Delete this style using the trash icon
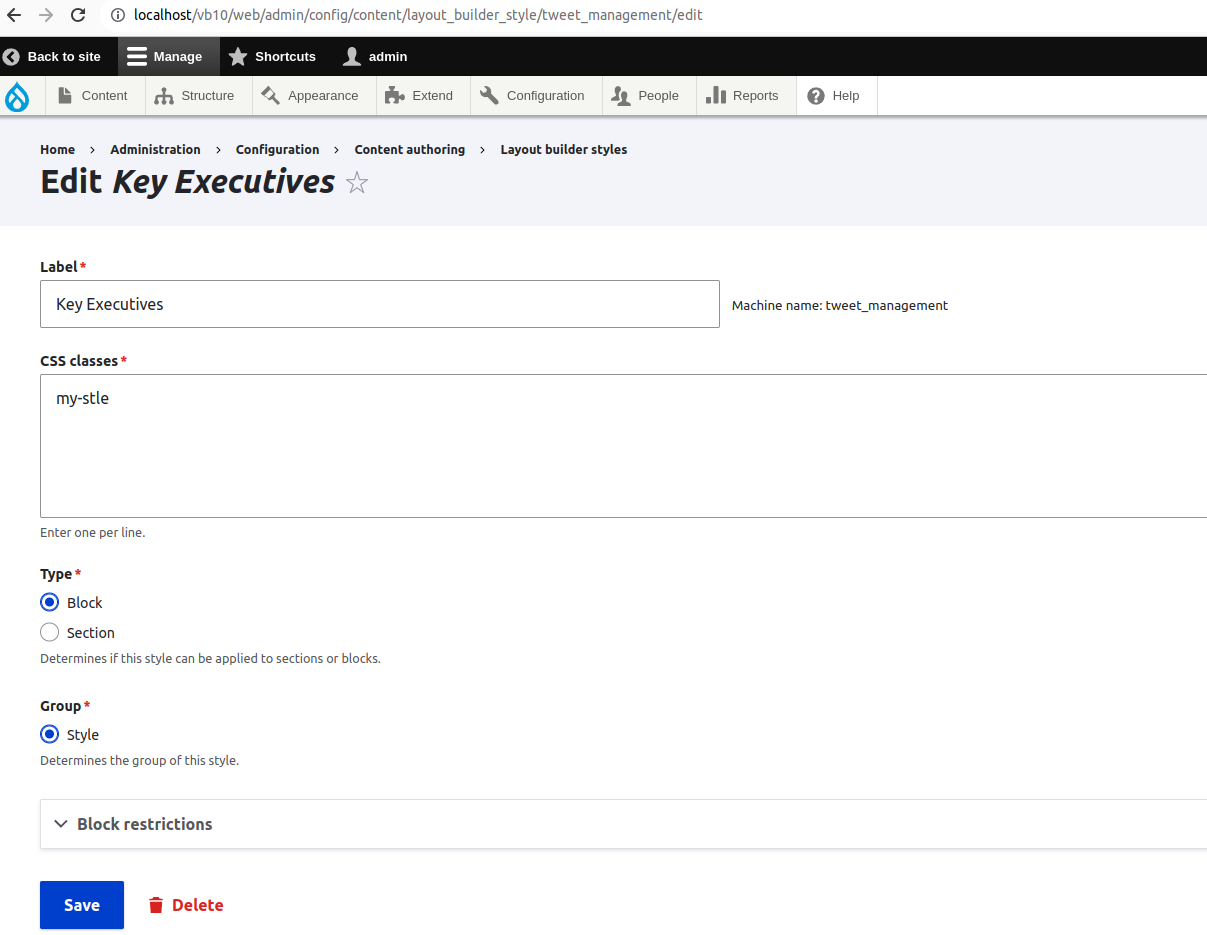Image resolution: width=1207 pixels, height=935 pixels. tap(155, 904)
